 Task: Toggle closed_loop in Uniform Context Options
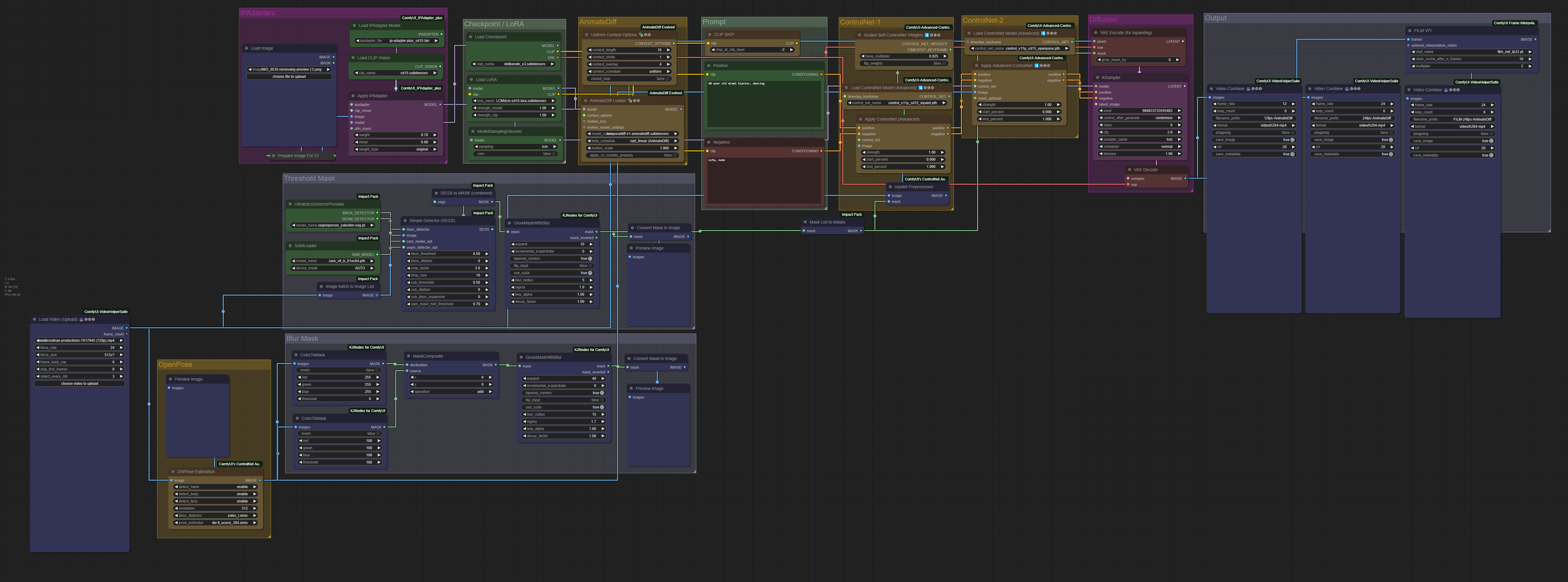coord(629,78)
